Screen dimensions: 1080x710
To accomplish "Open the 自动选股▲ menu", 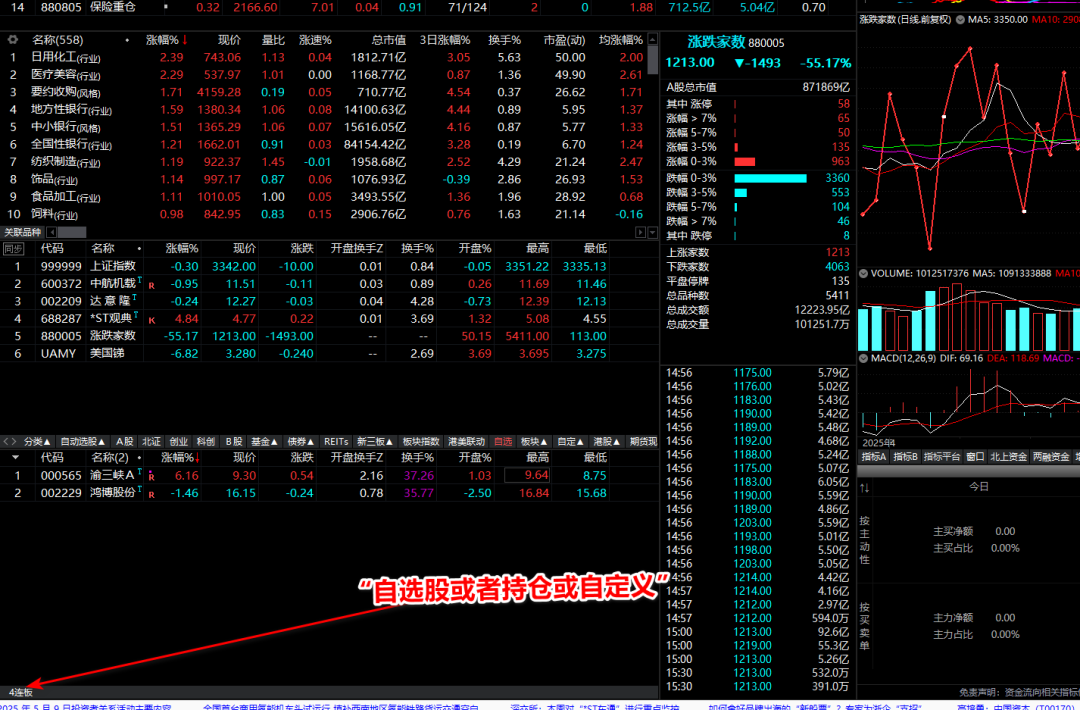I will coord(82,441).
